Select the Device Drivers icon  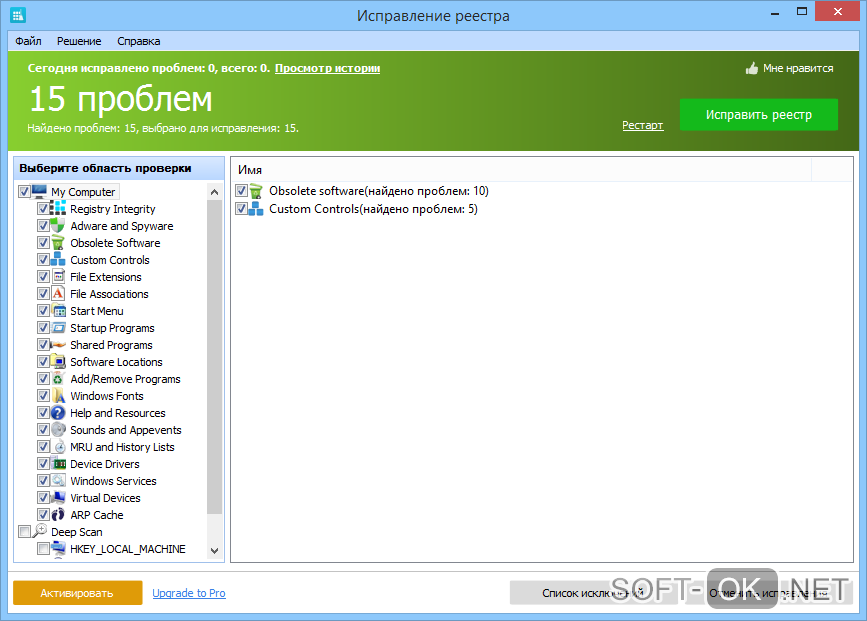58,464
